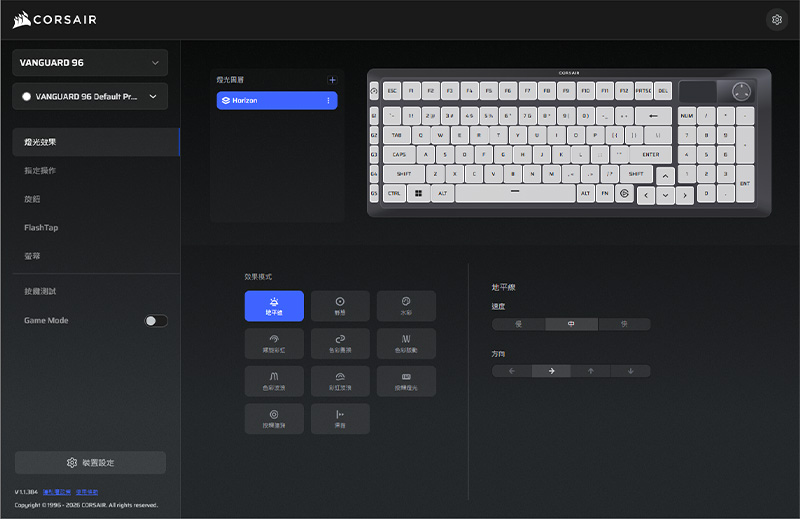
Task: Switch to the FlashTap section
Action: [x=41, y=228]
